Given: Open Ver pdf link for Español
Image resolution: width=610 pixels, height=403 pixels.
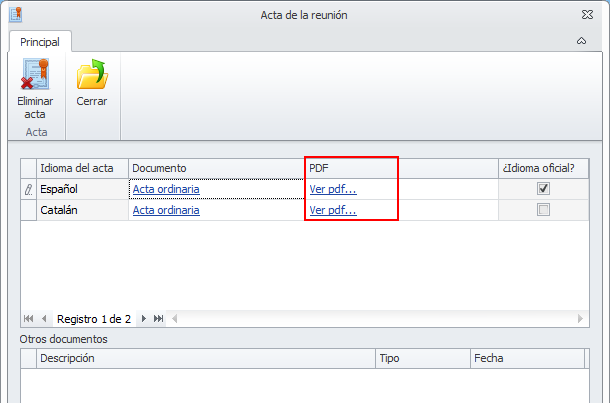Looking at the screenshot, I should point(333,189).
